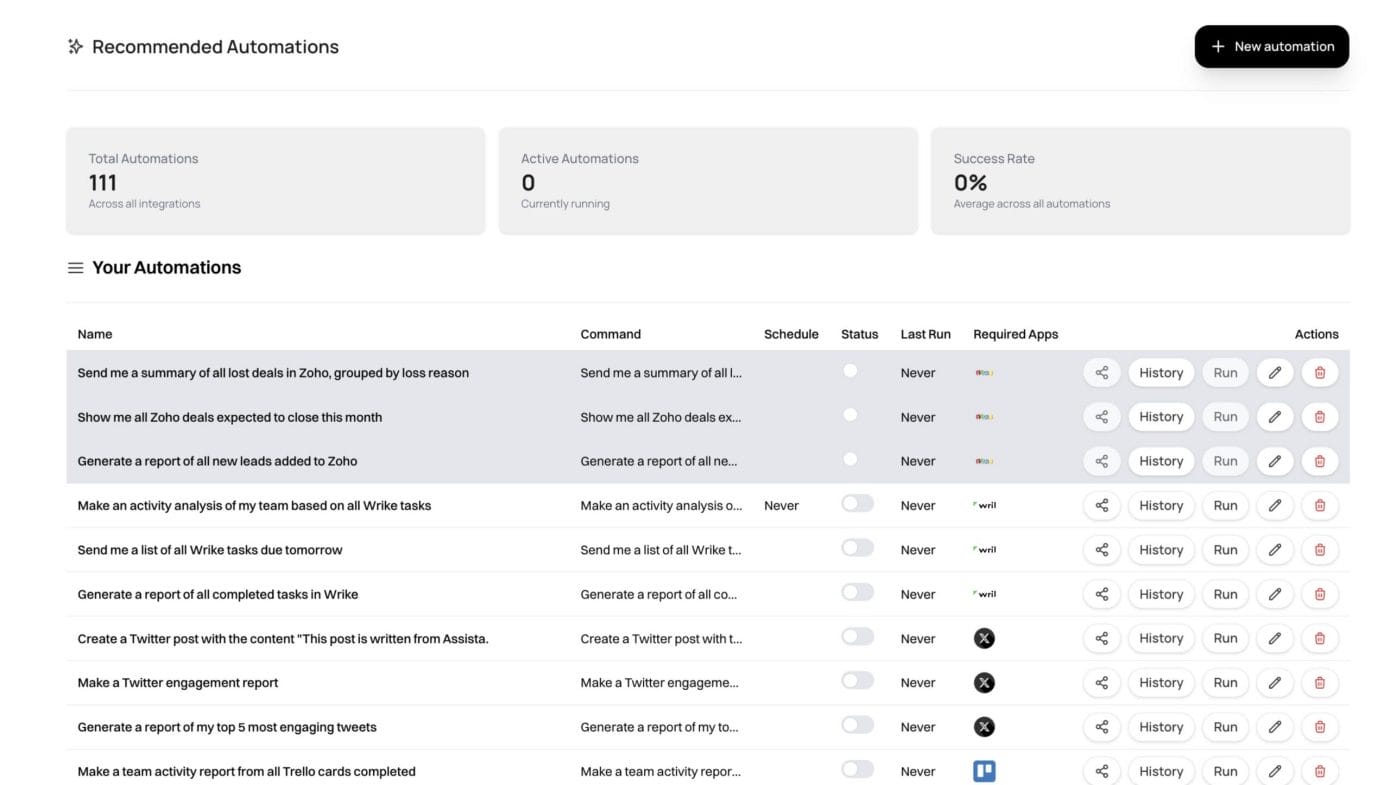This screenshot has width=1390, height=785.
Task: Click the Trello app icon
Action: pos(984,771)
